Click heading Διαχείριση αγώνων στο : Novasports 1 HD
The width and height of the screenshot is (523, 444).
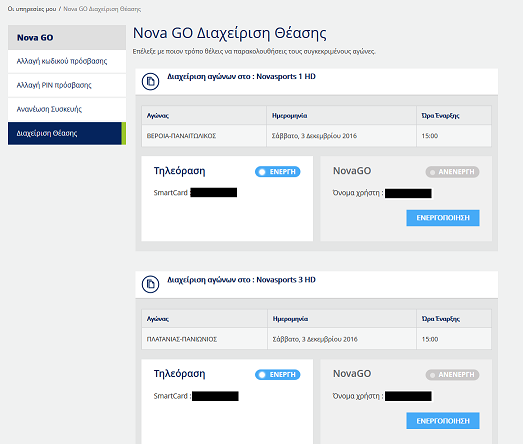coord(241,77)
